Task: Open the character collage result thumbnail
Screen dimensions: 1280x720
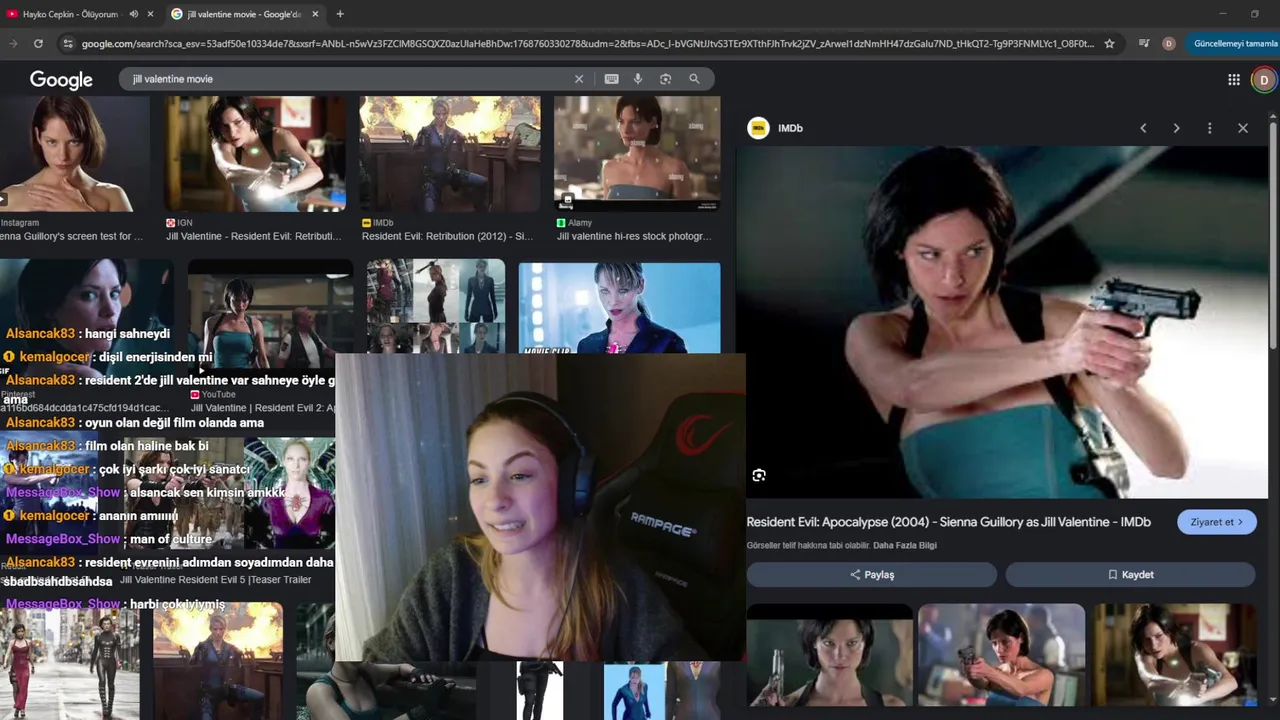Action: [x=436, y=306]
